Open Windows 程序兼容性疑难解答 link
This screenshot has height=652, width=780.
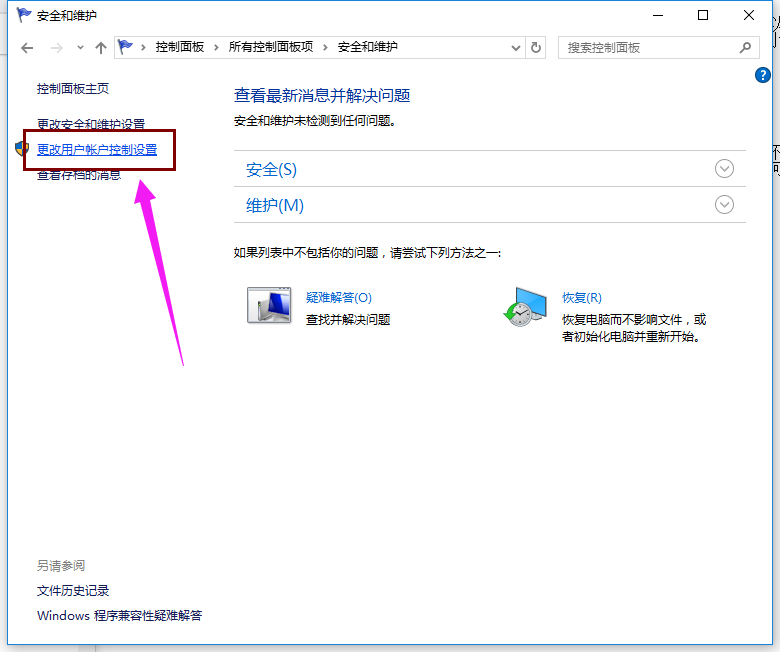pyautogui.click(x=119, y=616)
